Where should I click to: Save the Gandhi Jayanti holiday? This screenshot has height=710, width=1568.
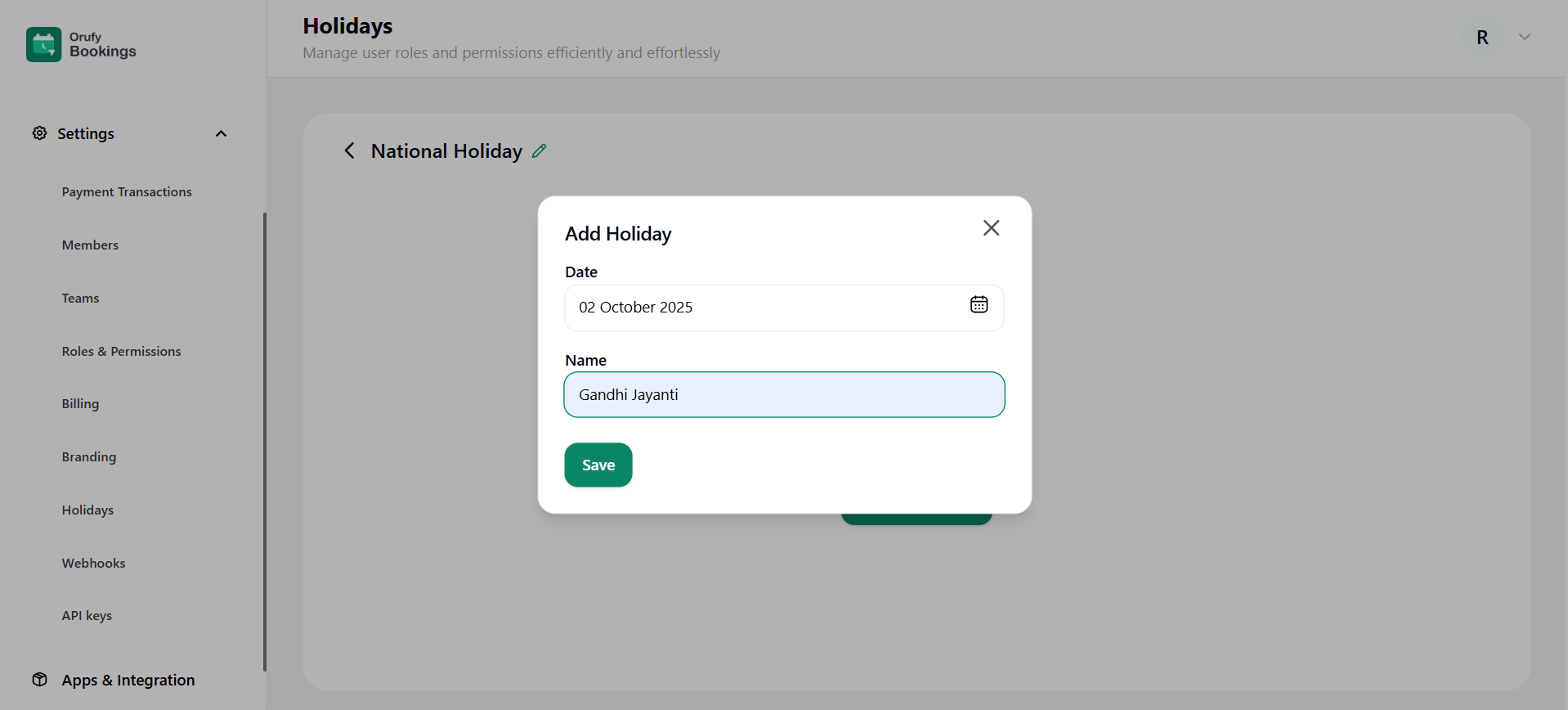pyautogui.click(x=598, y=465)
